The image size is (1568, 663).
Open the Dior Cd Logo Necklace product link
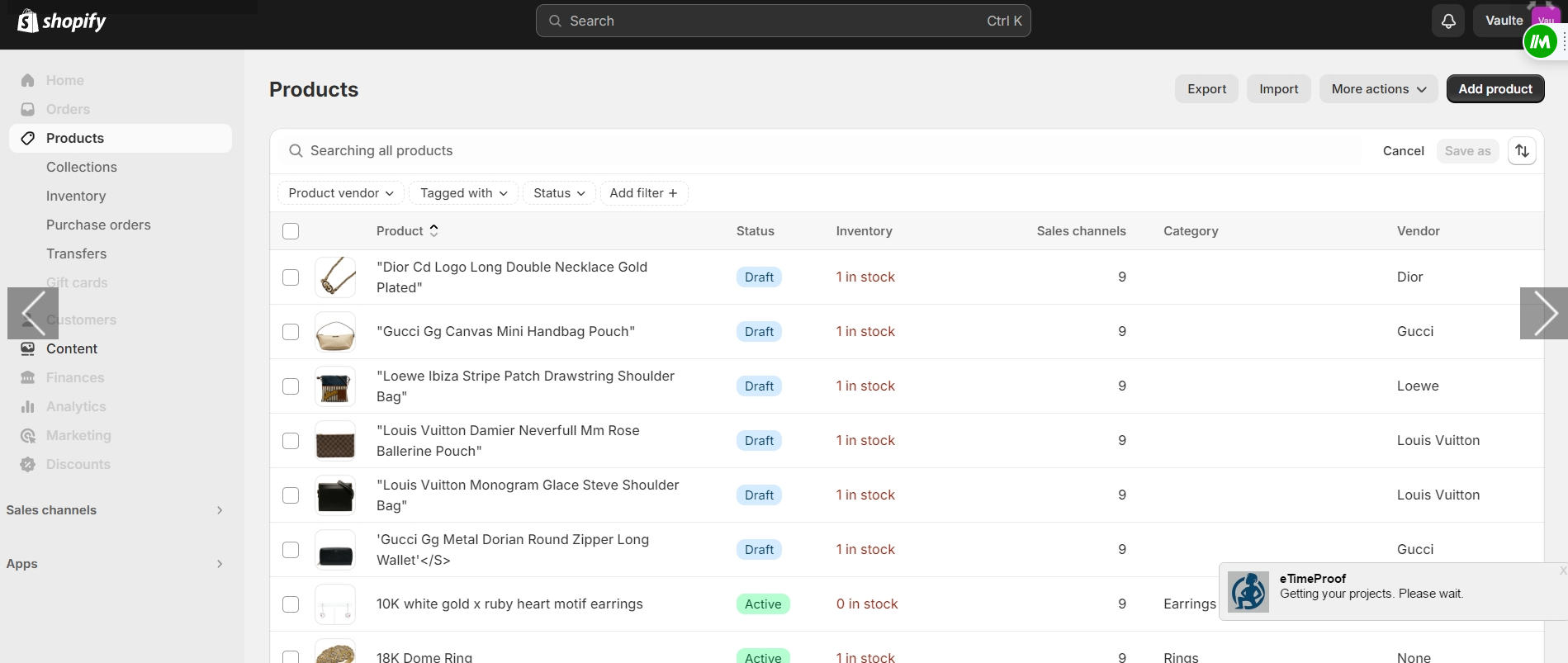512,277
